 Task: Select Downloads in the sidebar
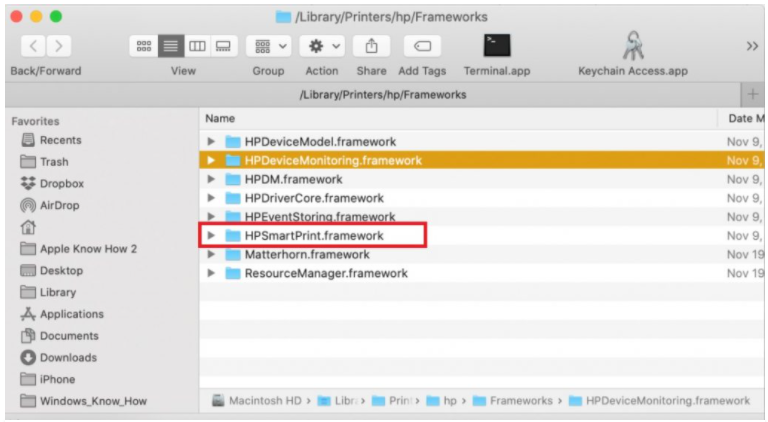coord(67,358)
